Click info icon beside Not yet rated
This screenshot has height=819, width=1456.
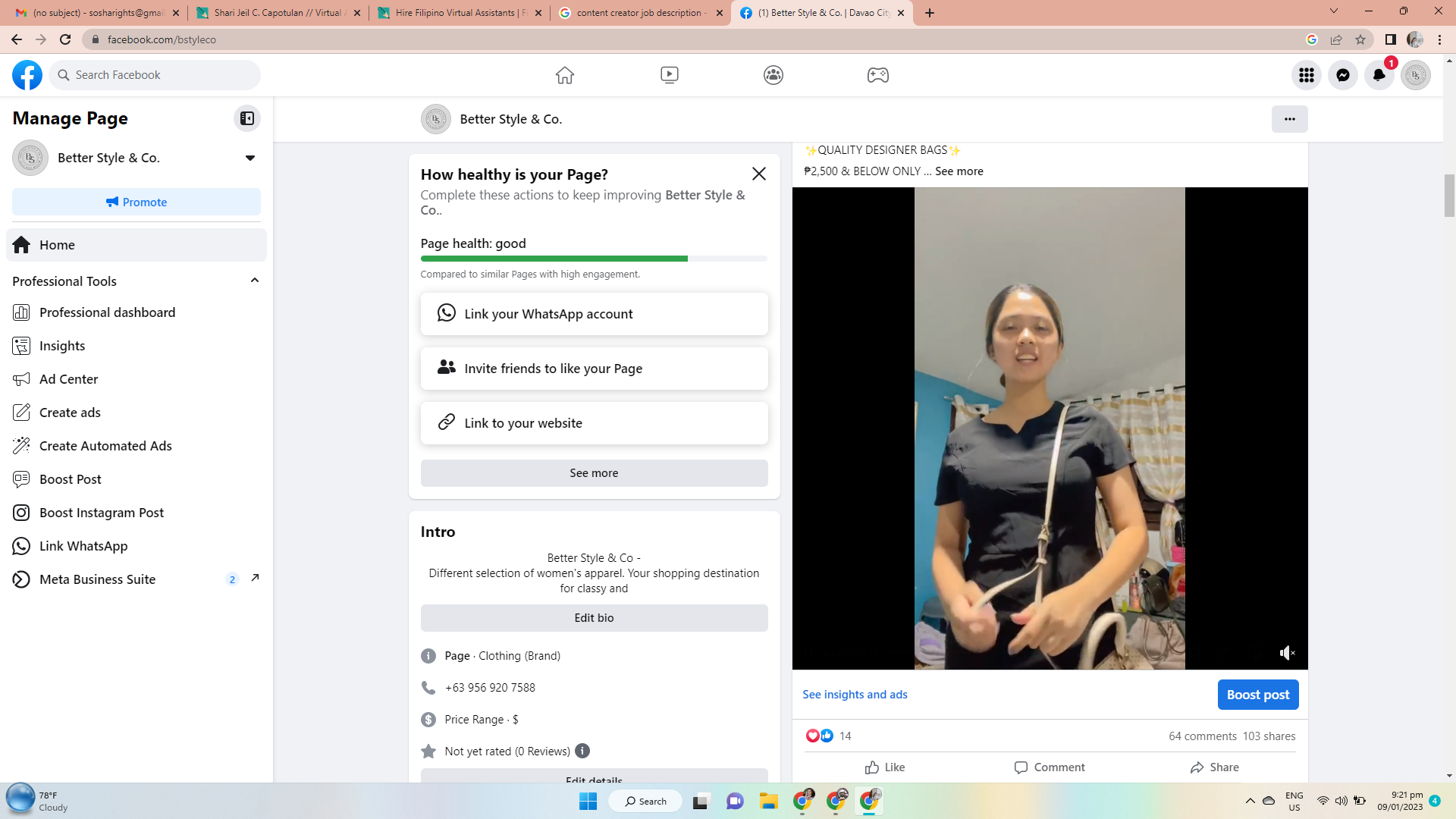582,751
